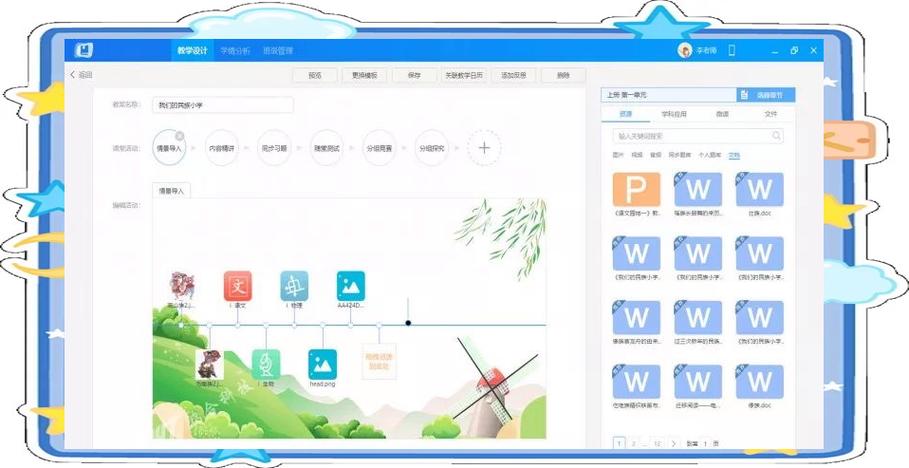Click the 更换模板 change template button
909x468 pixels.
365,75
